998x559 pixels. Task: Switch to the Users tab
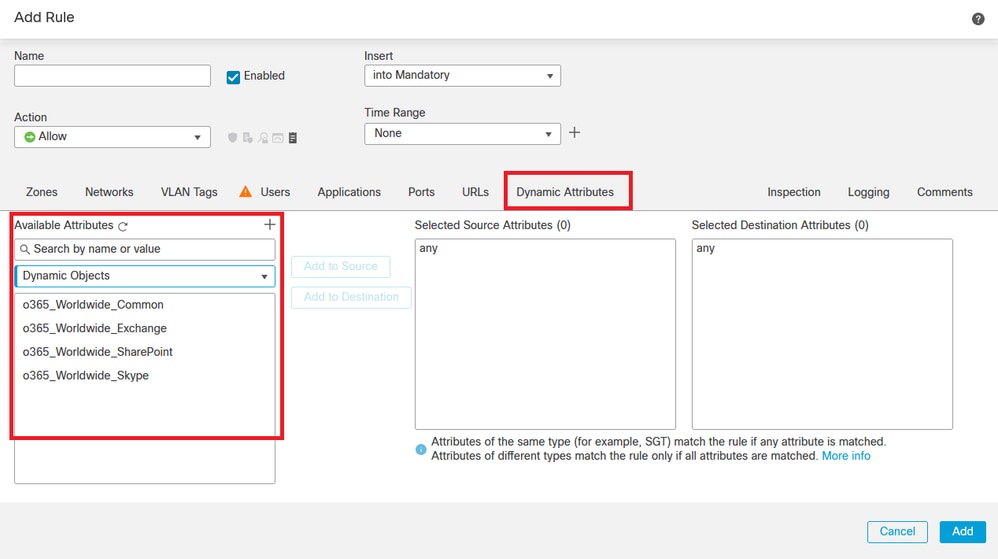[x=275, y=192]
